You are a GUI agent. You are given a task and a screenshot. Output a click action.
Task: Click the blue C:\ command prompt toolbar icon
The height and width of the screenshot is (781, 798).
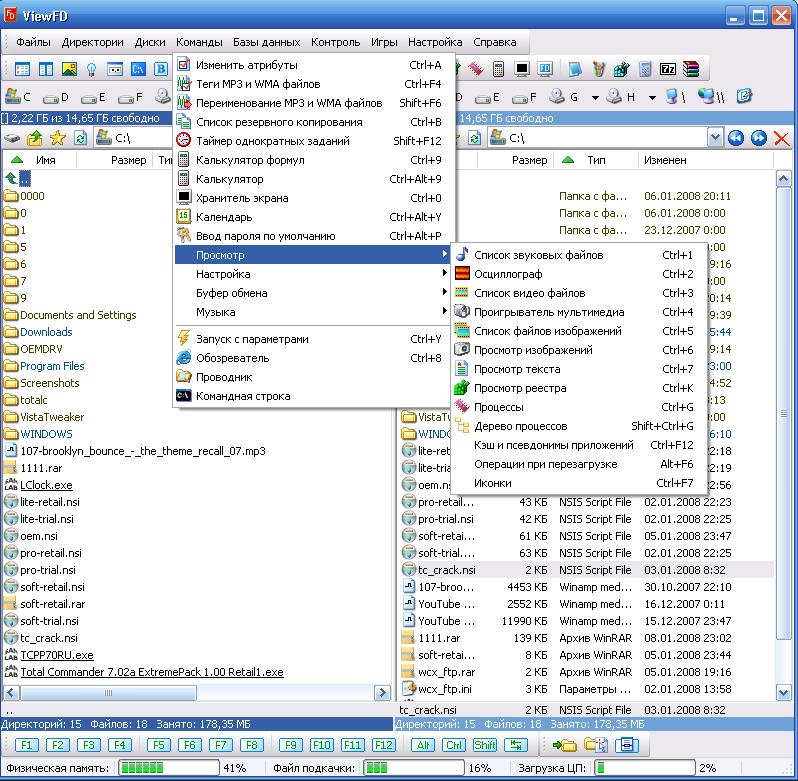pos(138,69)
